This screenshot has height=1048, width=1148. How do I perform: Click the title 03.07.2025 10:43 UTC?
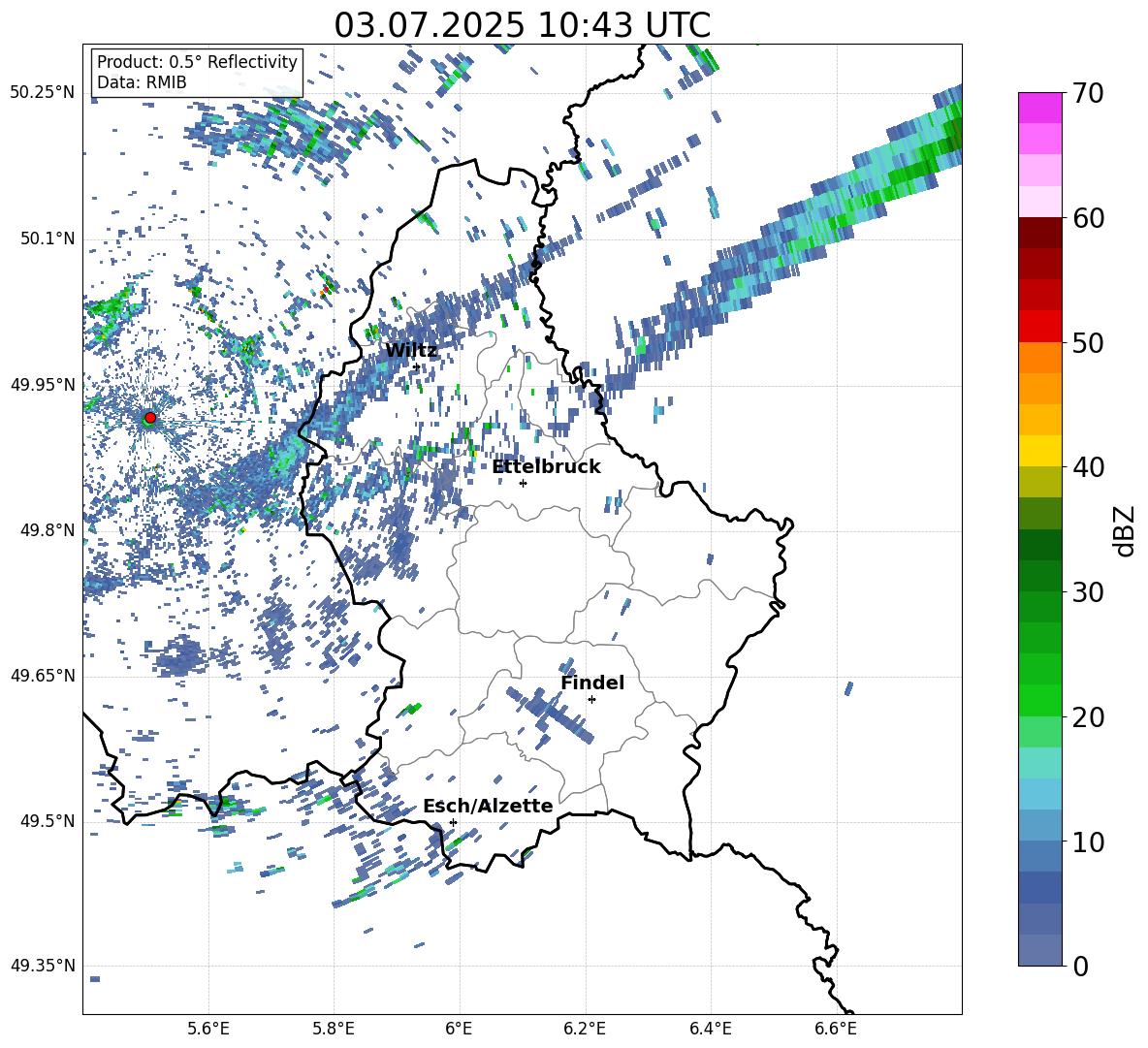tap(522, 25)
